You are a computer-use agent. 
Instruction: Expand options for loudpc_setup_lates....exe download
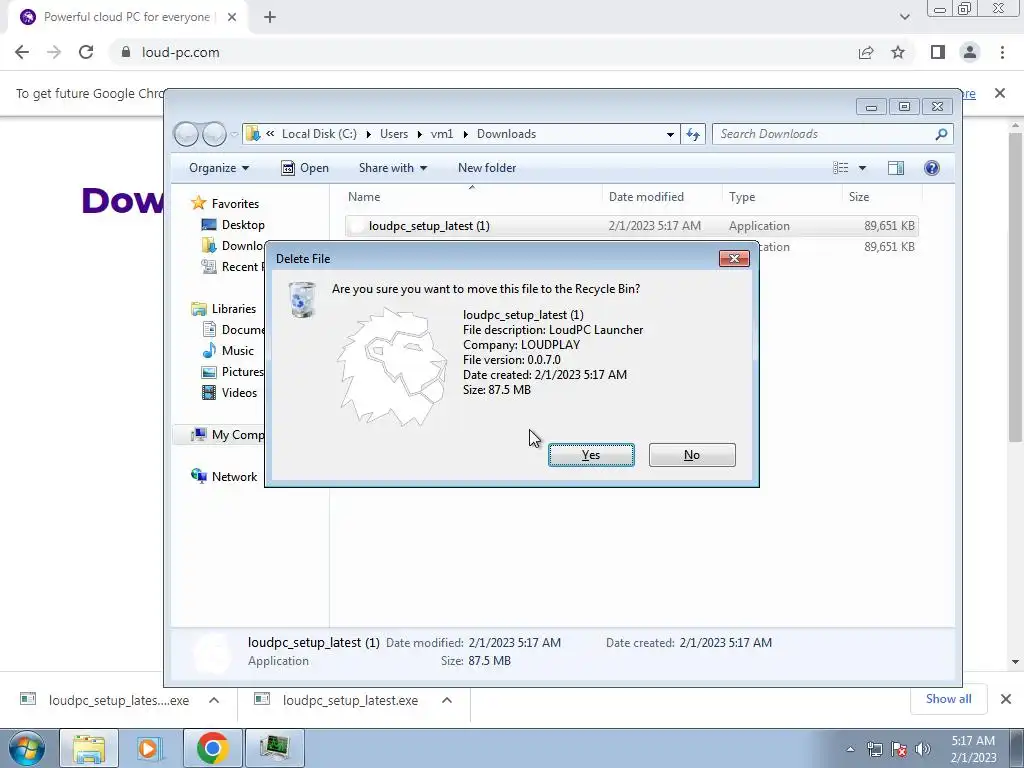coord(214,700)
